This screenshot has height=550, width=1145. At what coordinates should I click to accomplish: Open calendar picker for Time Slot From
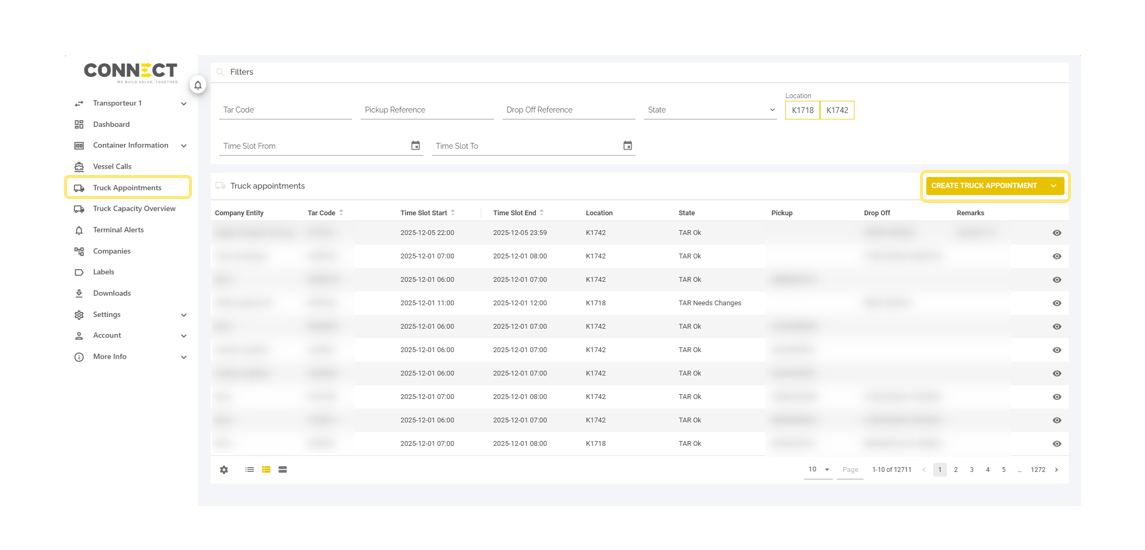click(416, 146)
